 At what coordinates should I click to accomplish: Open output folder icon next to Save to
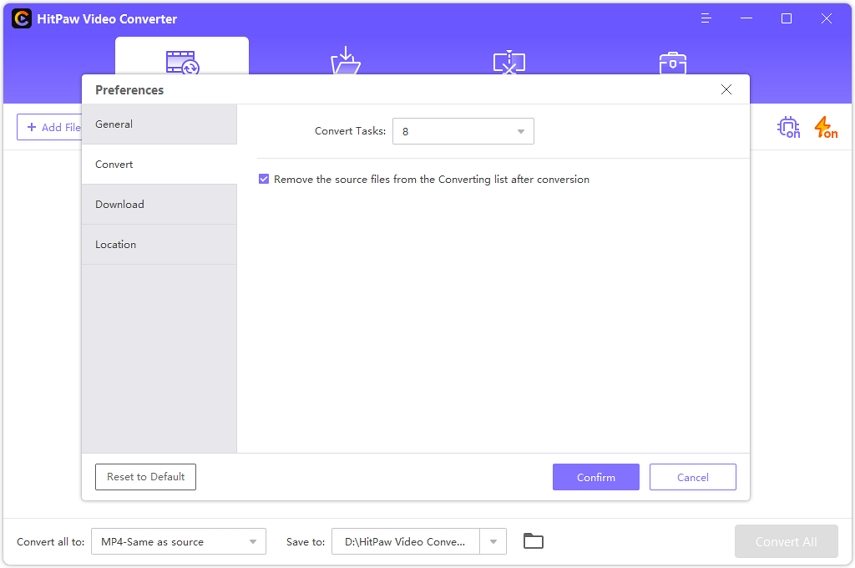coord(533,541)
